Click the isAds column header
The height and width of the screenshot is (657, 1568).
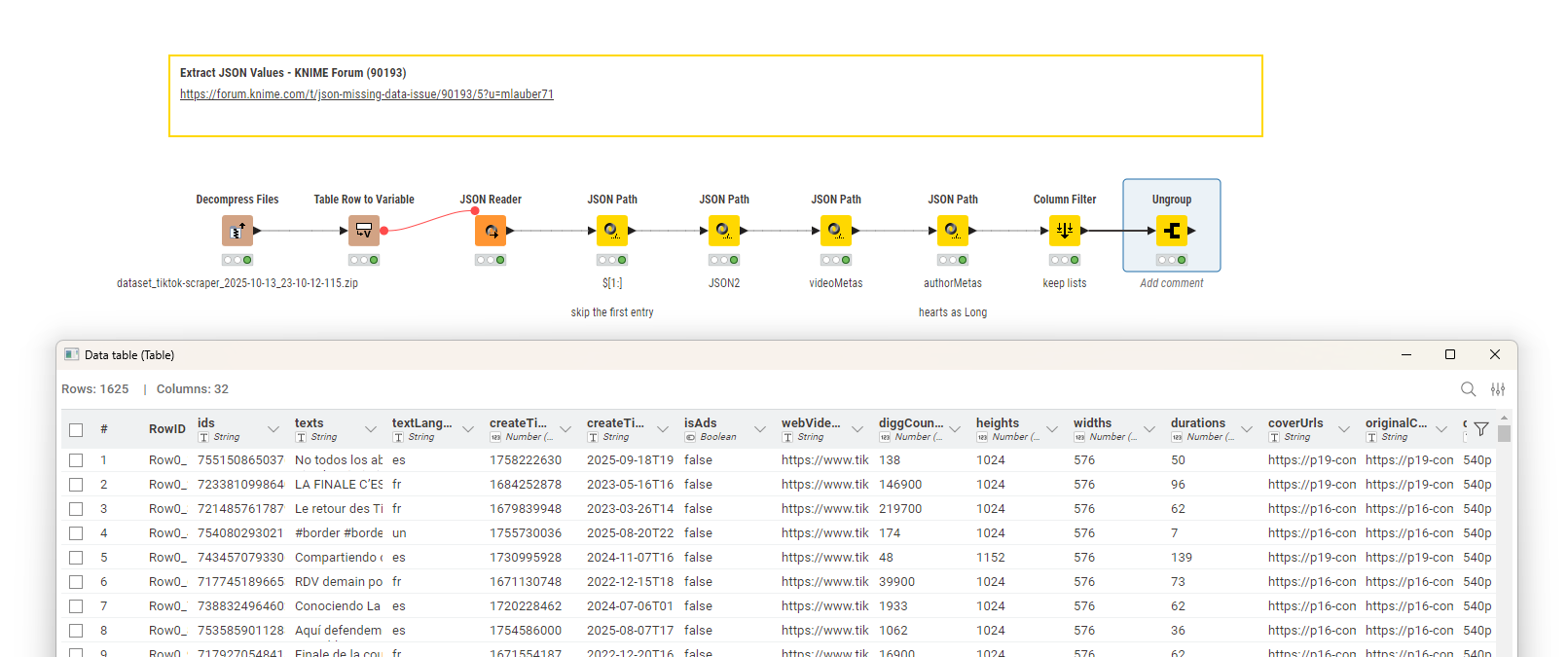point(701,423)
